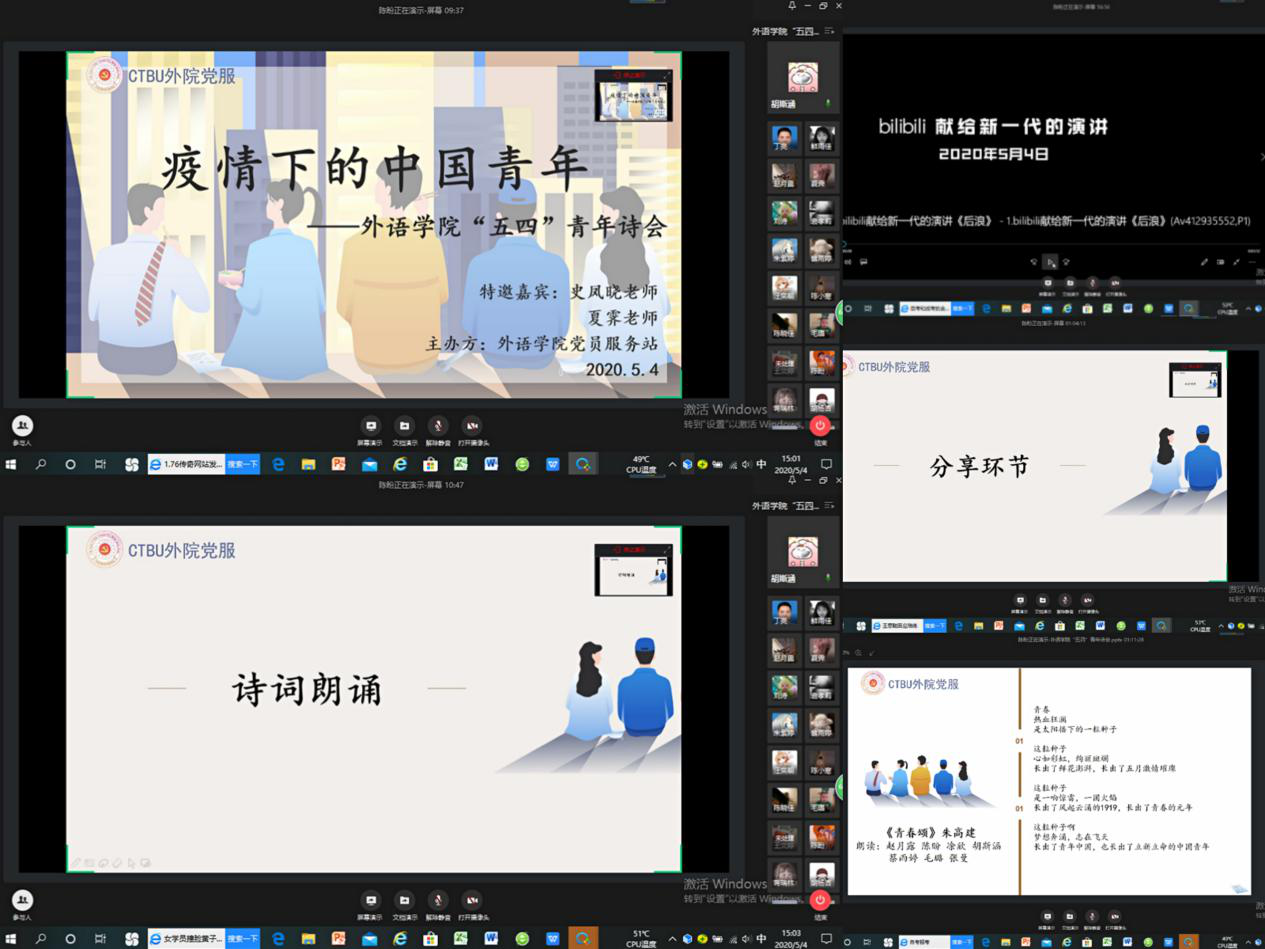The image size is (1265, 949).
Task: Toggle 打开摄像头 camera below the 诗词朗诵 slide
Action: (472, 902)
